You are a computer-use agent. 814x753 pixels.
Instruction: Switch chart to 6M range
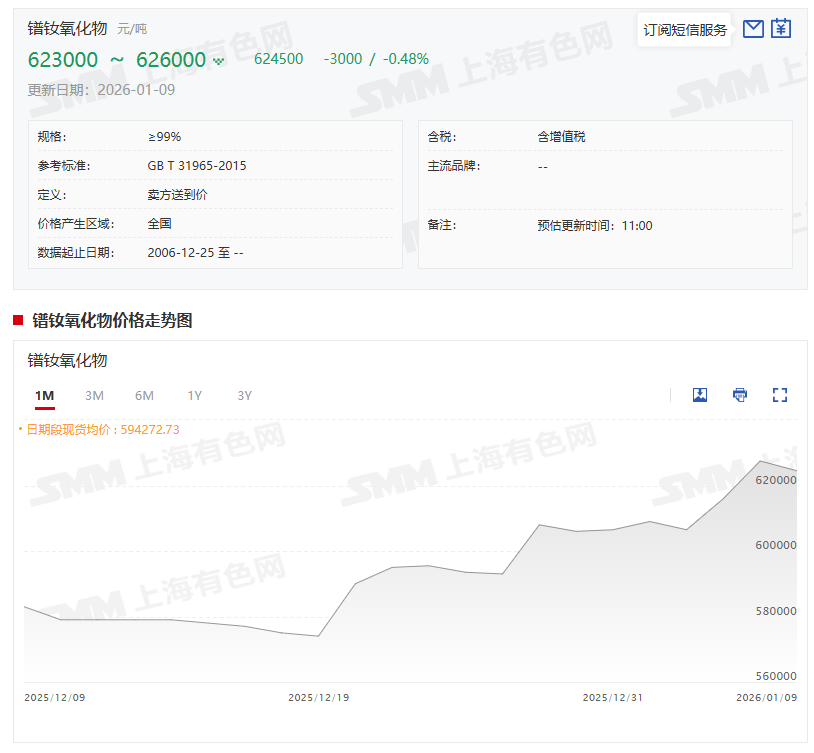click(x=144, y=396)
